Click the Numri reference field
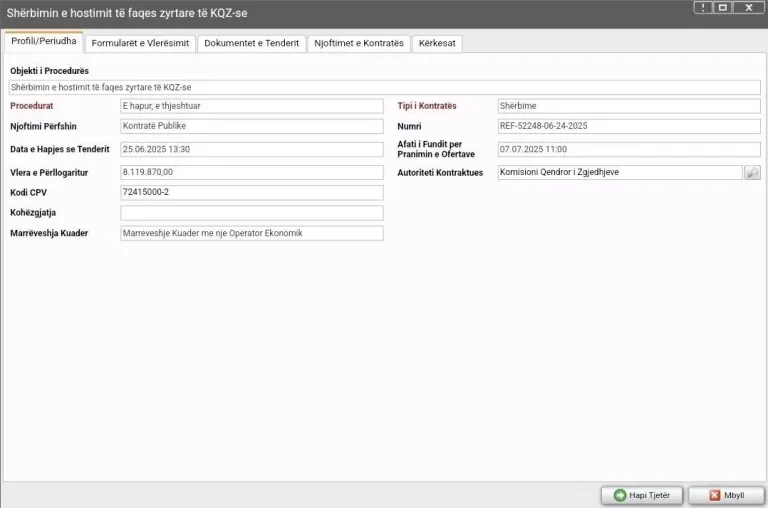 (628, 126)
